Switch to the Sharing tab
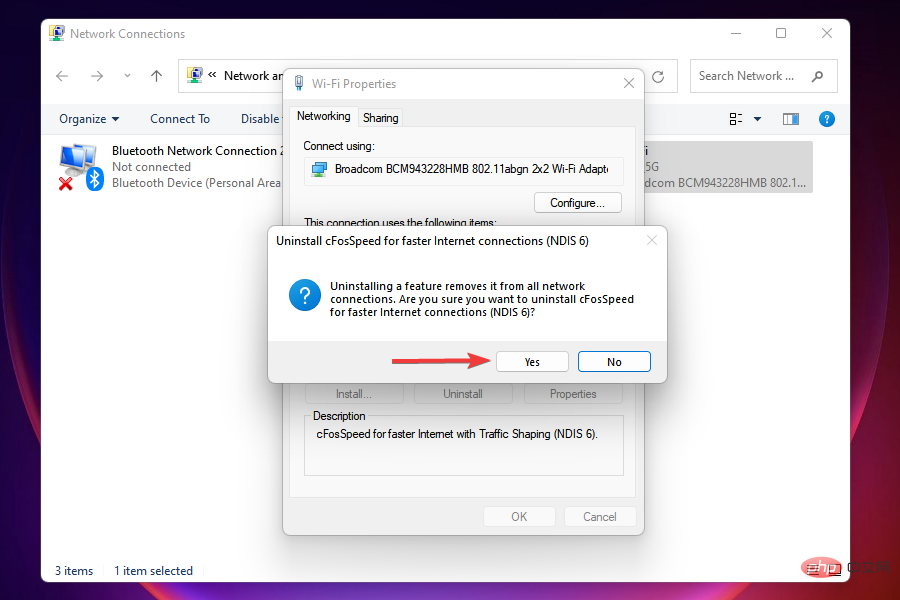 pyautogui.click(x=380, y=117)
